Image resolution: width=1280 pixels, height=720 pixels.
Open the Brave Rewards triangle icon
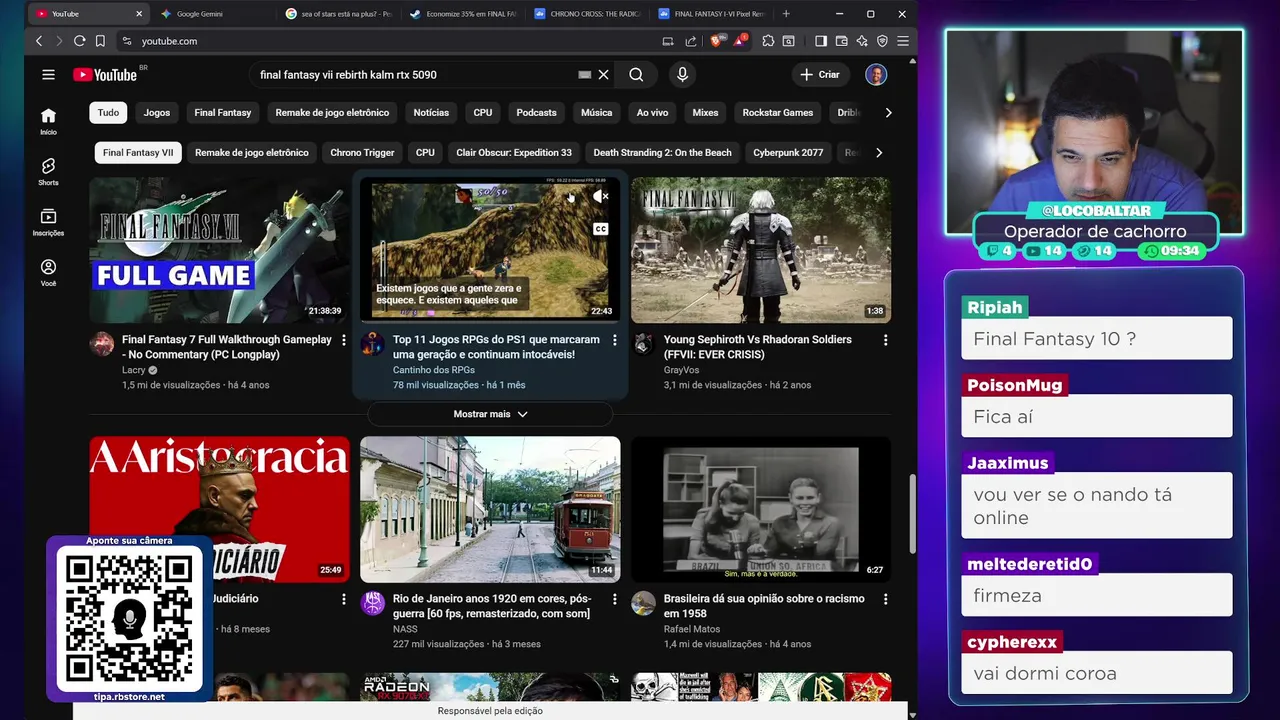[739, 41]
